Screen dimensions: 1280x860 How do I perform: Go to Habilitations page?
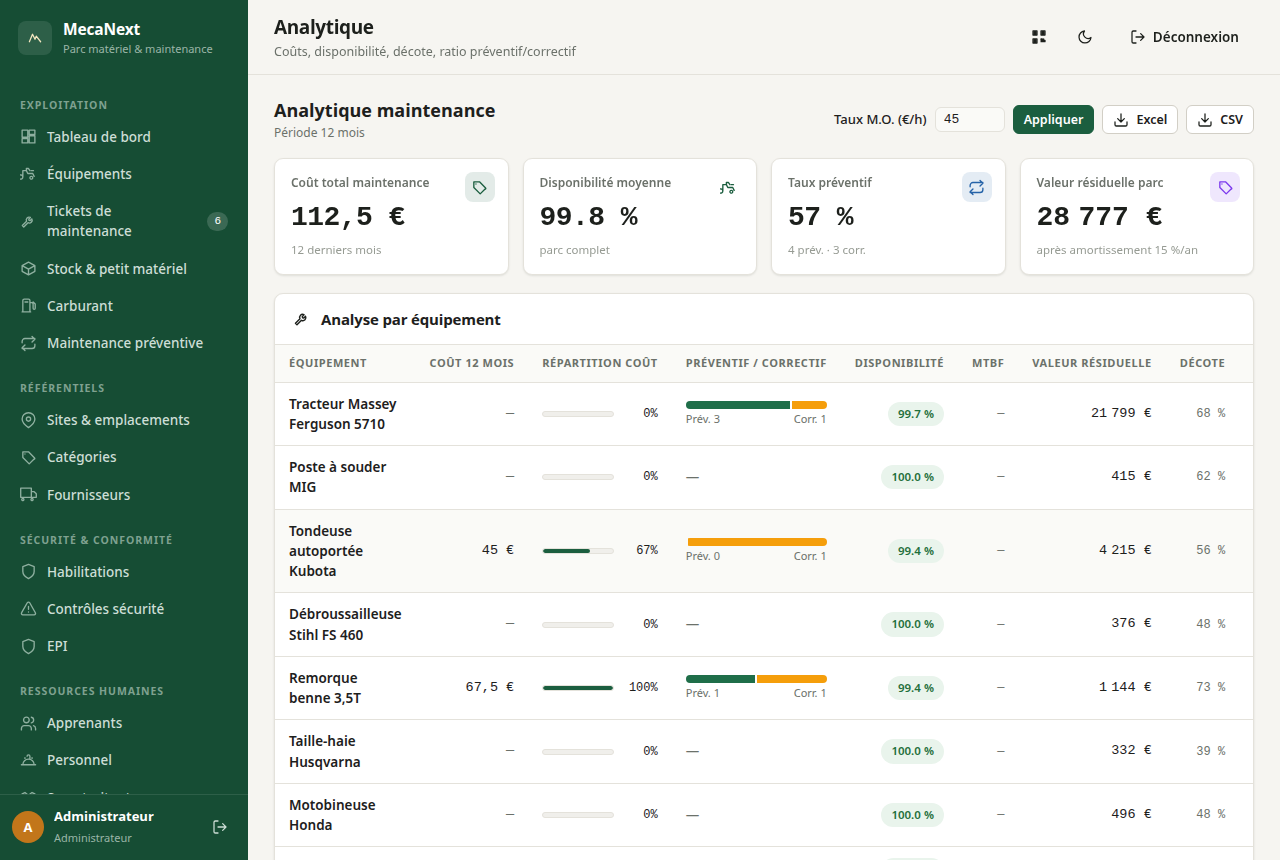124,572
